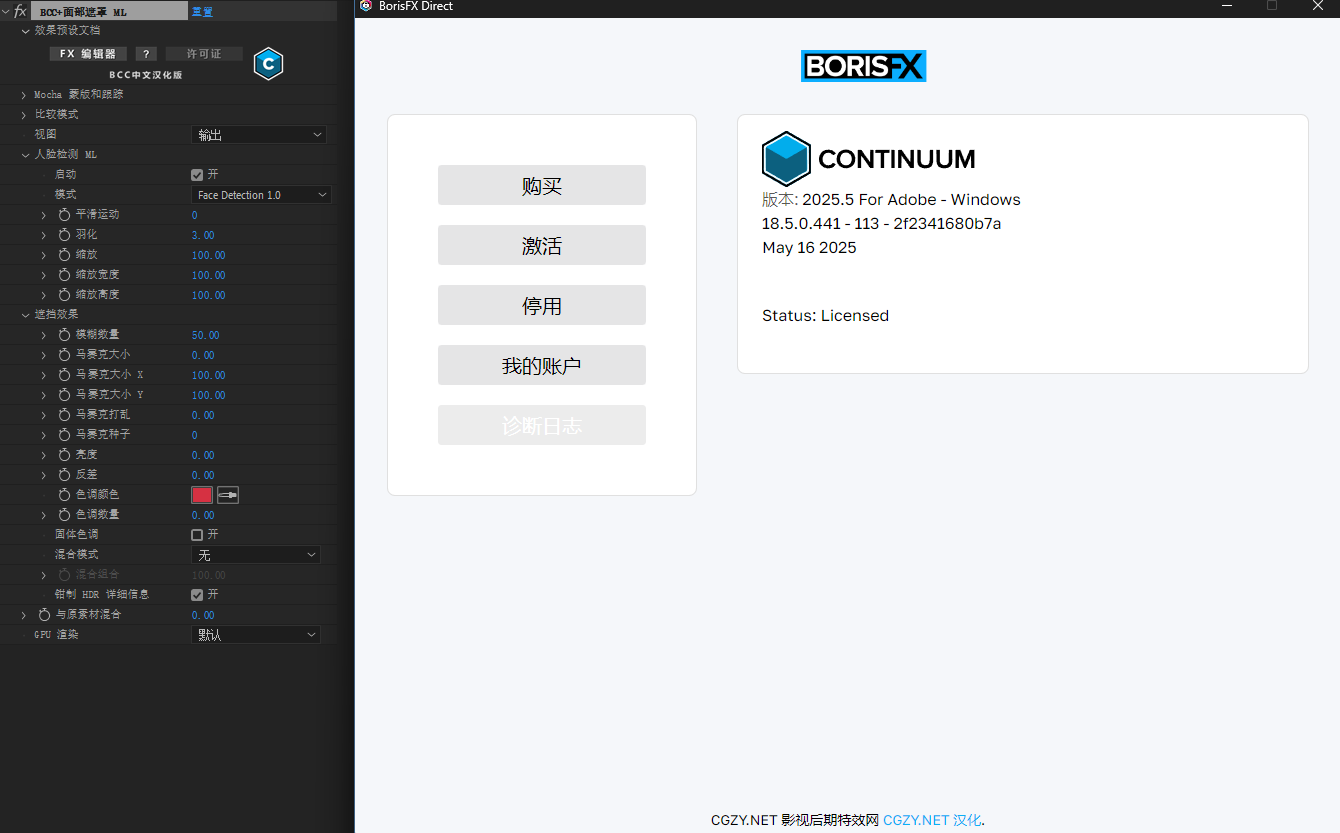Click the 重置 link
1340x833 pixels.
click(202, 12)
